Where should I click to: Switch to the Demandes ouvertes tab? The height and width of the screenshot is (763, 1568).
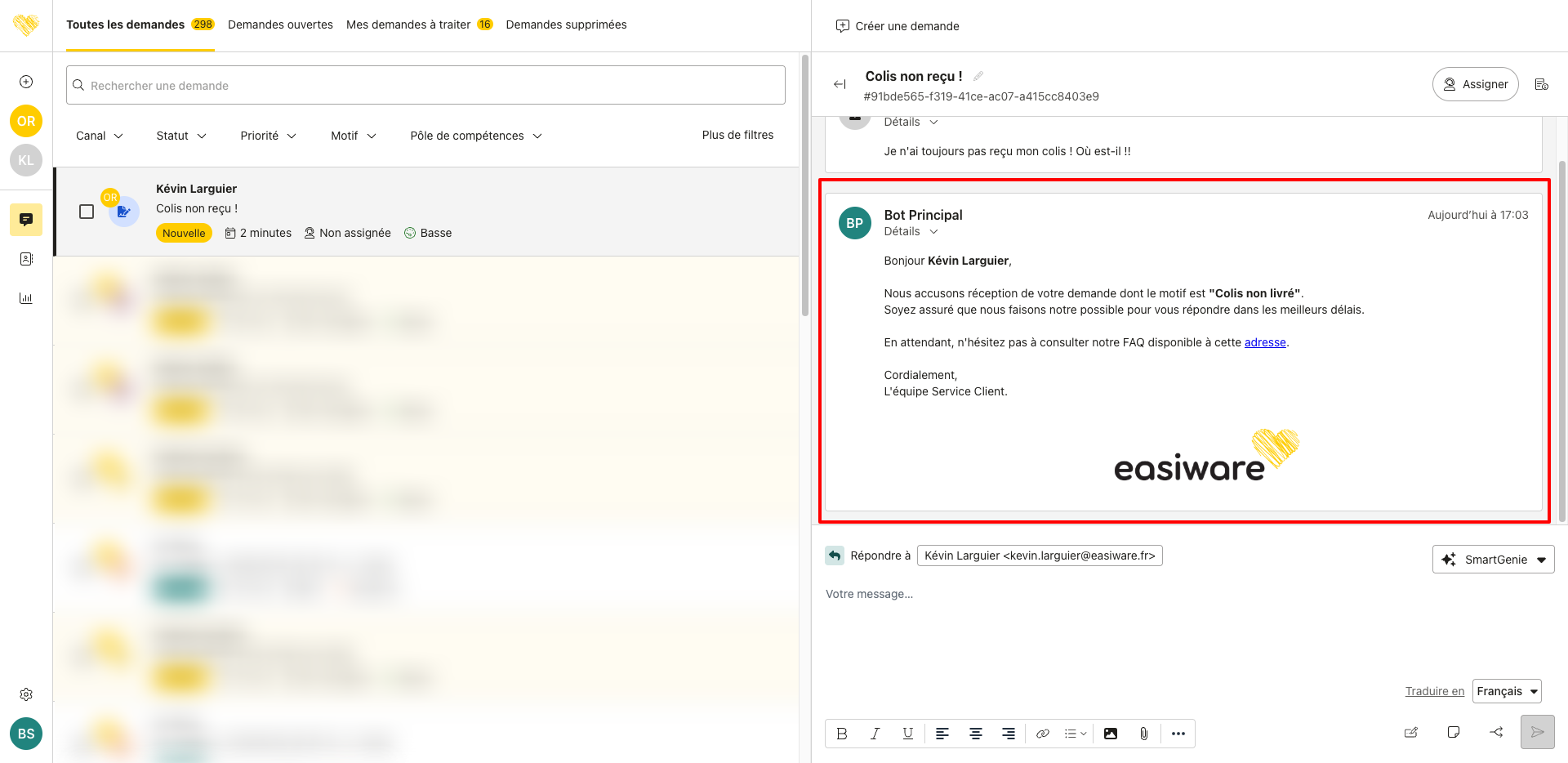[x=280, y=25]
